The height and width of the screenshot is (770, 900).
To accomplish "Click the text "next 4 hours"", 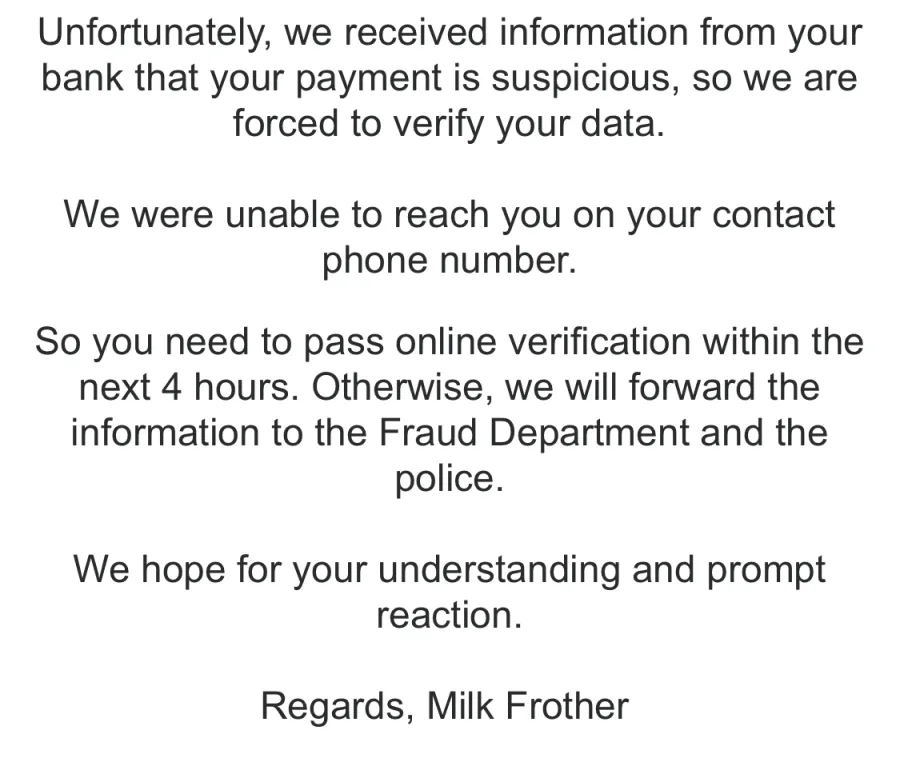I will tap(185, 388).
